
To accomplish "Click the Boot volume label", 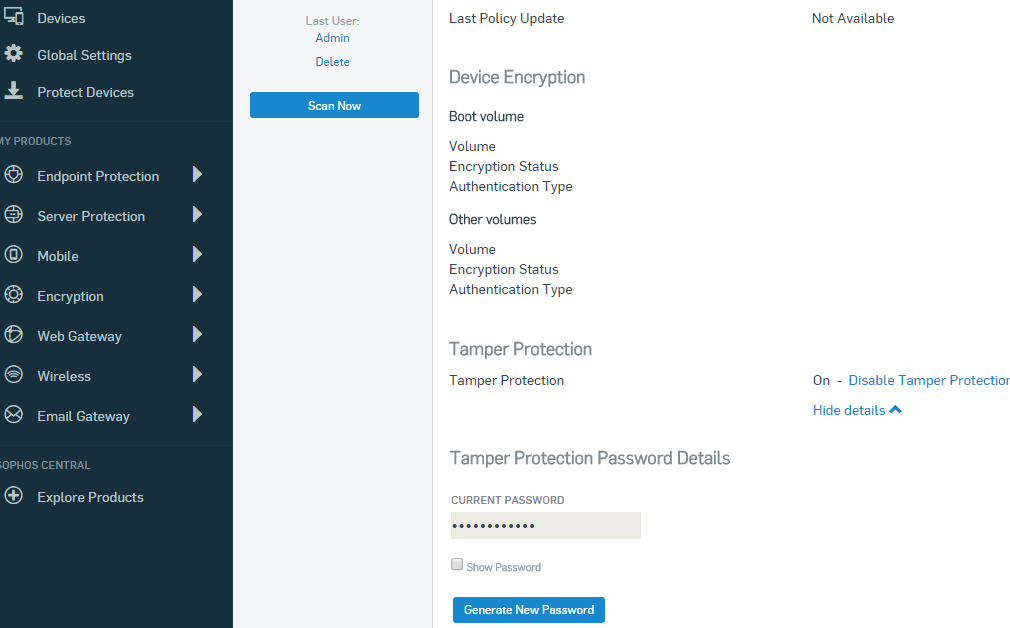I will click(486, 117).
